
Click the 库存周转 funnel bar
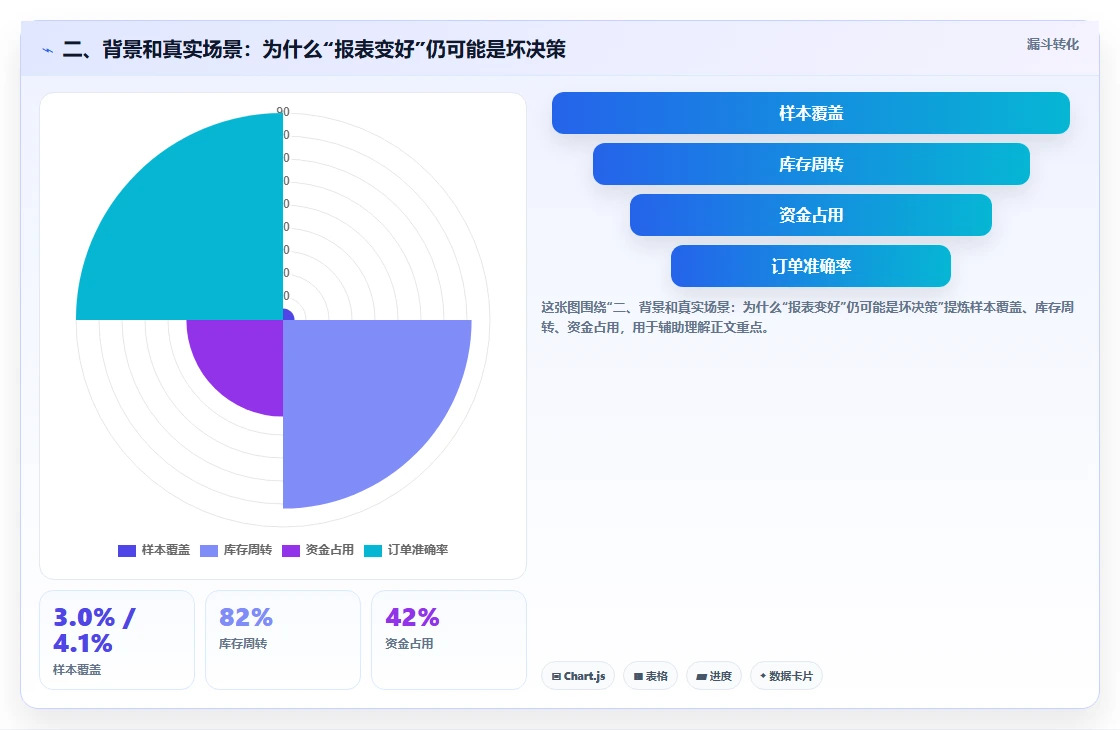click(x=811, y=164)
